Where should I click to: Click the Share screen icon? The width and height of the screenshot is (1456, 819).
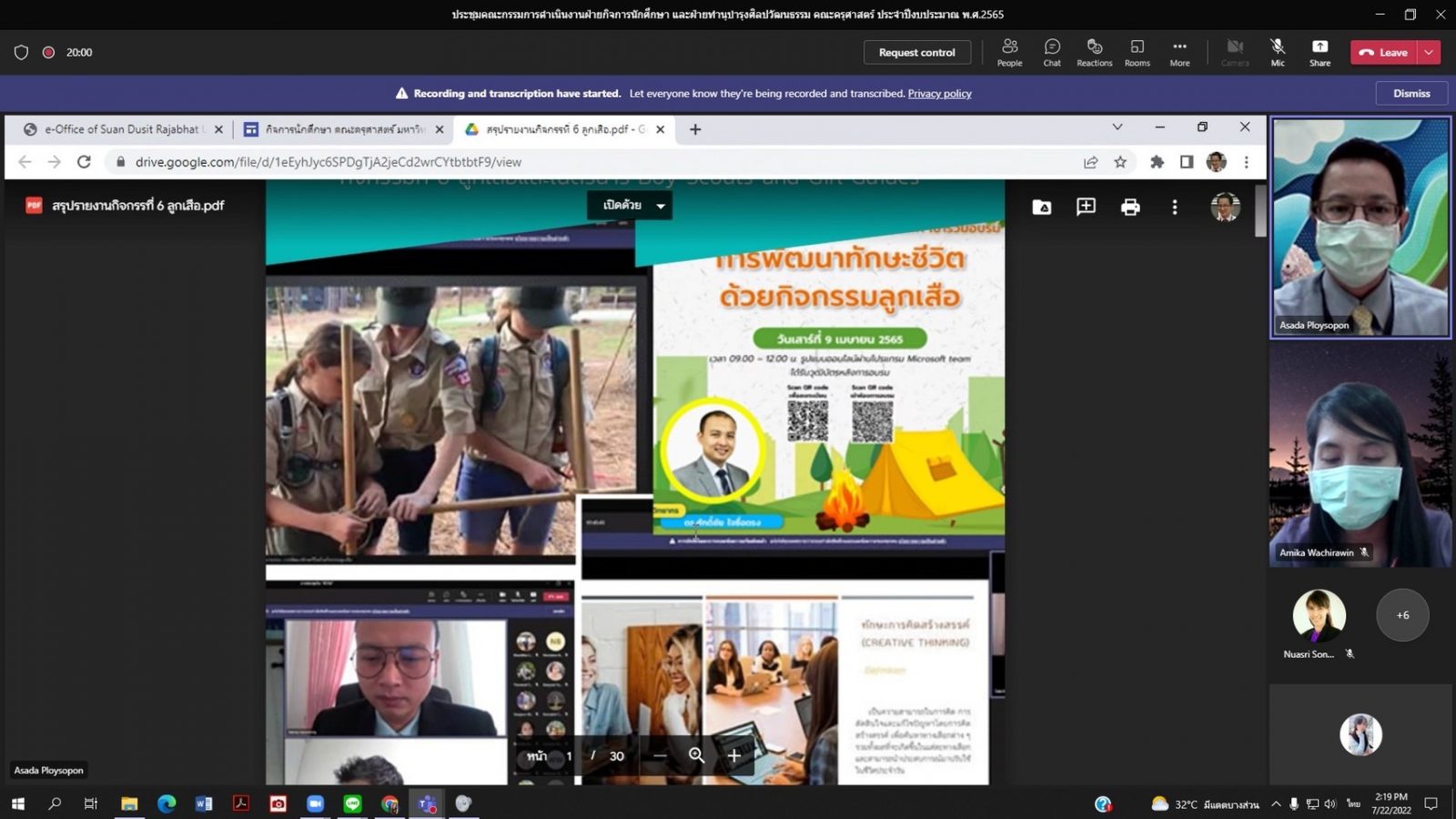[x=1319, y=52]
